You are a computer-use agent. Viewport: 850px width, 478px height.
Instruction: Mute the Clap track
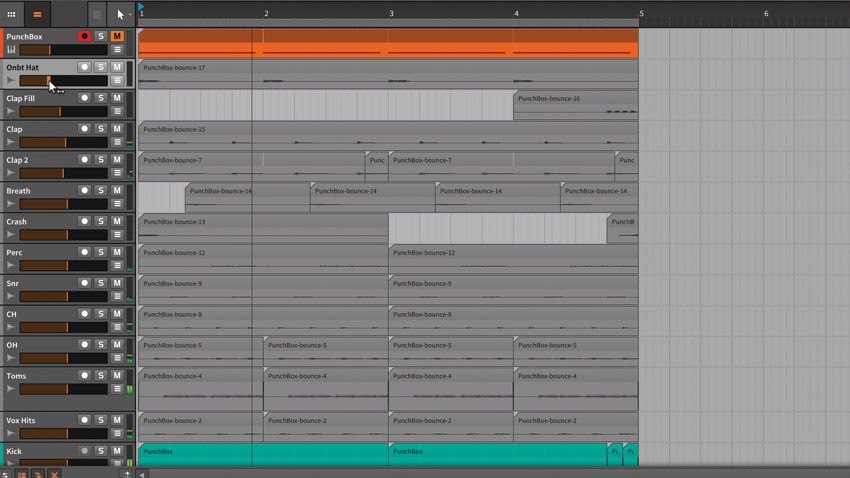point(117,129)
